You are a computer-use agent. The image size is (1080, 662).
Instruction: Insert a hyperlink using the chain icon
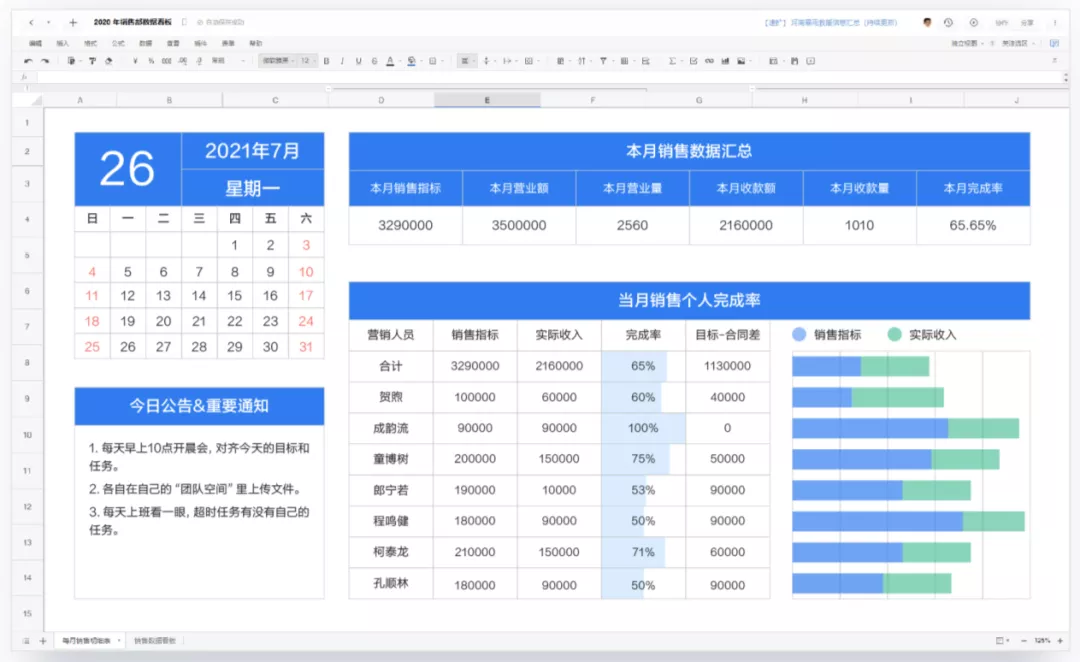click(709, 61)
